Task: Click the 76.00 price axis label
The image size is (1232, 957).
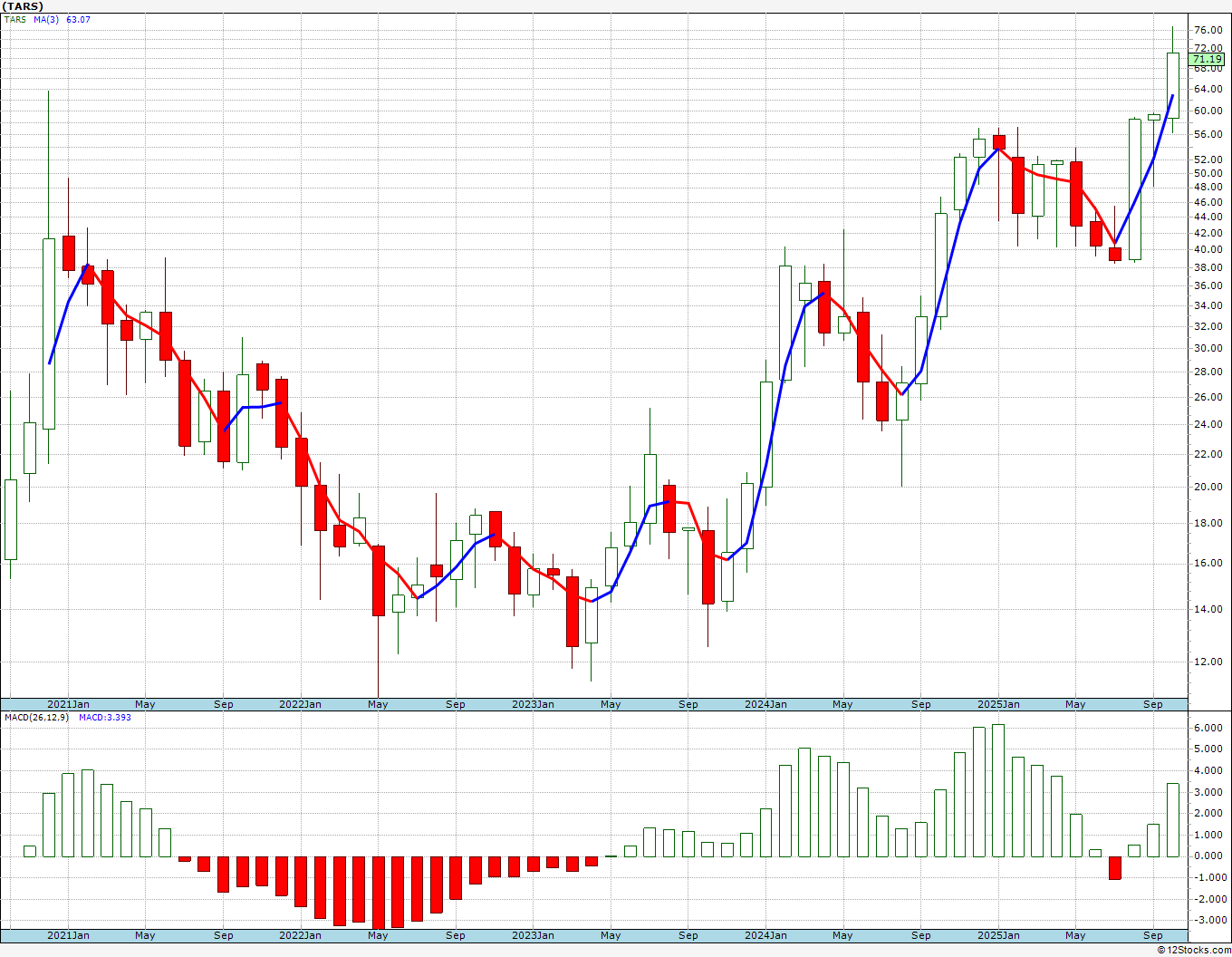Action: (x=1208, y=30)
